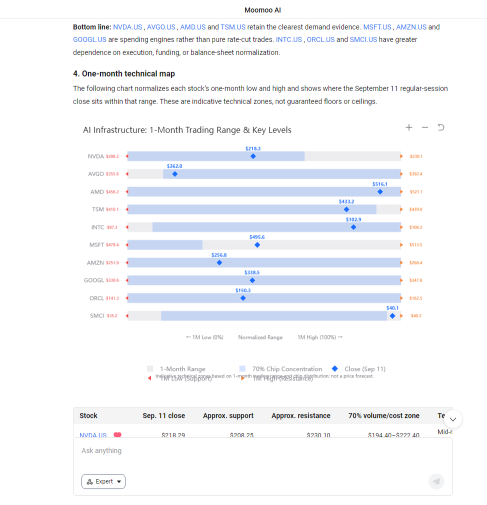Focus the Ask anything input field
487x505 pixels.
263,453
